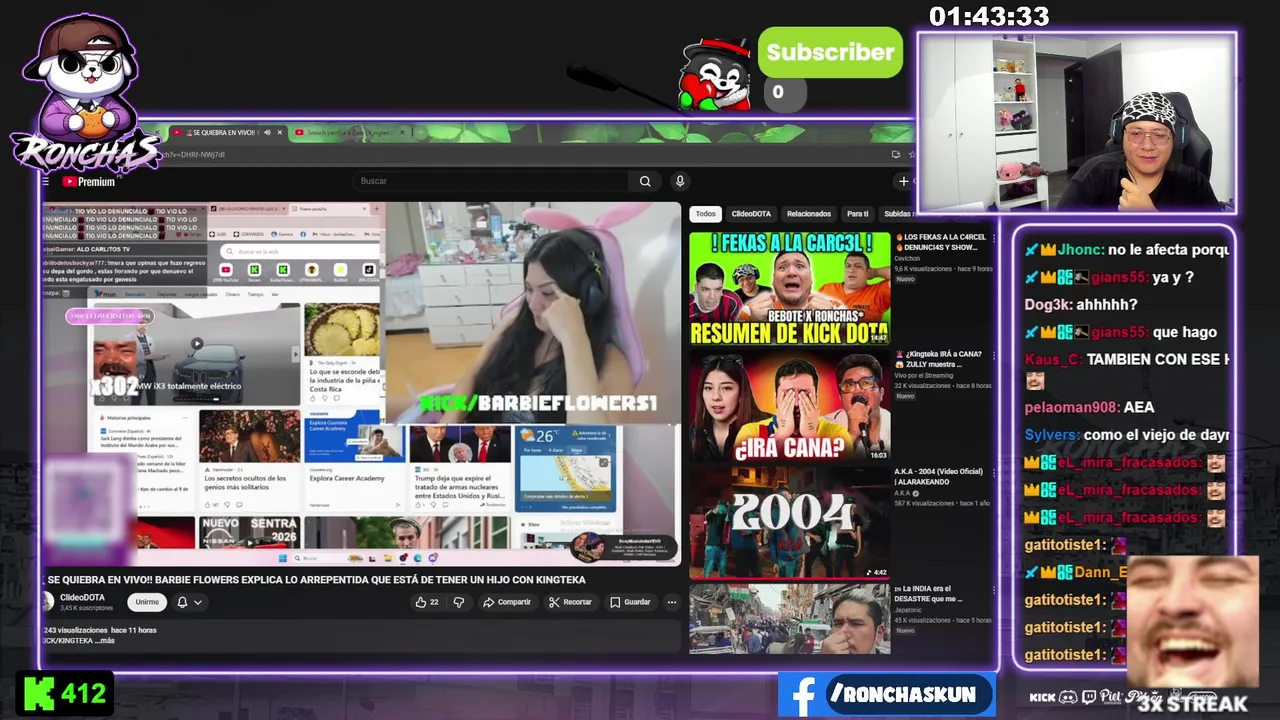
Task: Click the main video player
Action: (362, 384)
